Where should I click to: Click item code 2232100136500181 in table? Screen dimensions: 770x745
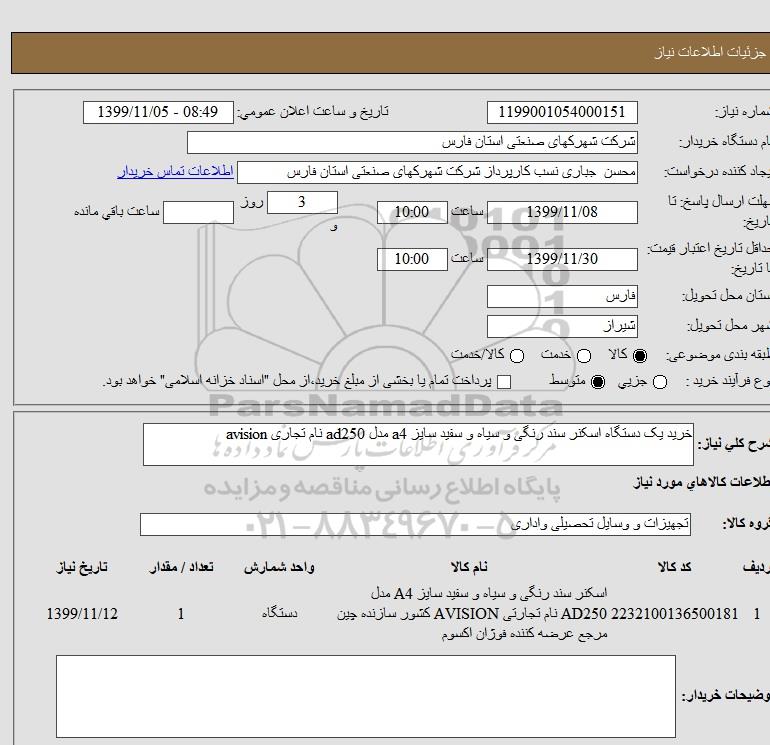tap(674, 614)
